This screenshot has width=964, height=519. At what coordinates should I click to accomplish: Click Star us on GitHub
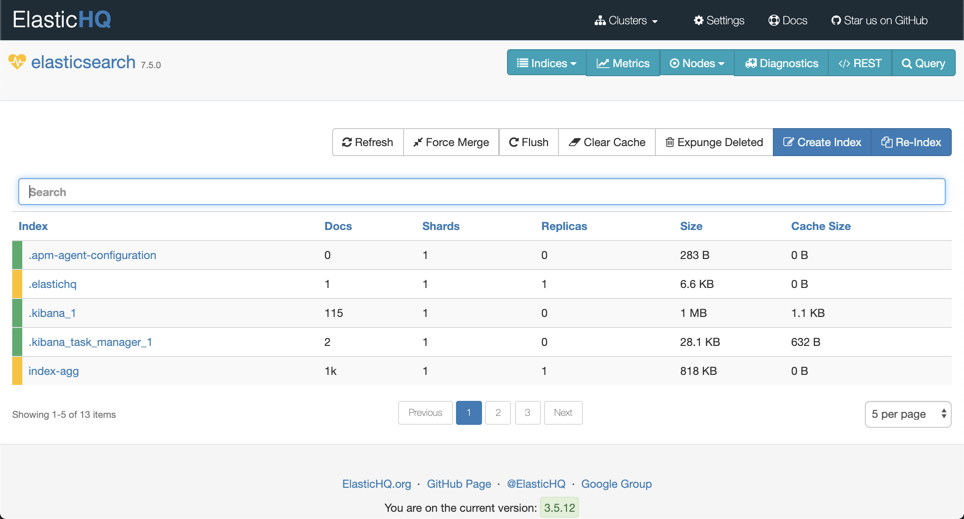coord(879,20)
